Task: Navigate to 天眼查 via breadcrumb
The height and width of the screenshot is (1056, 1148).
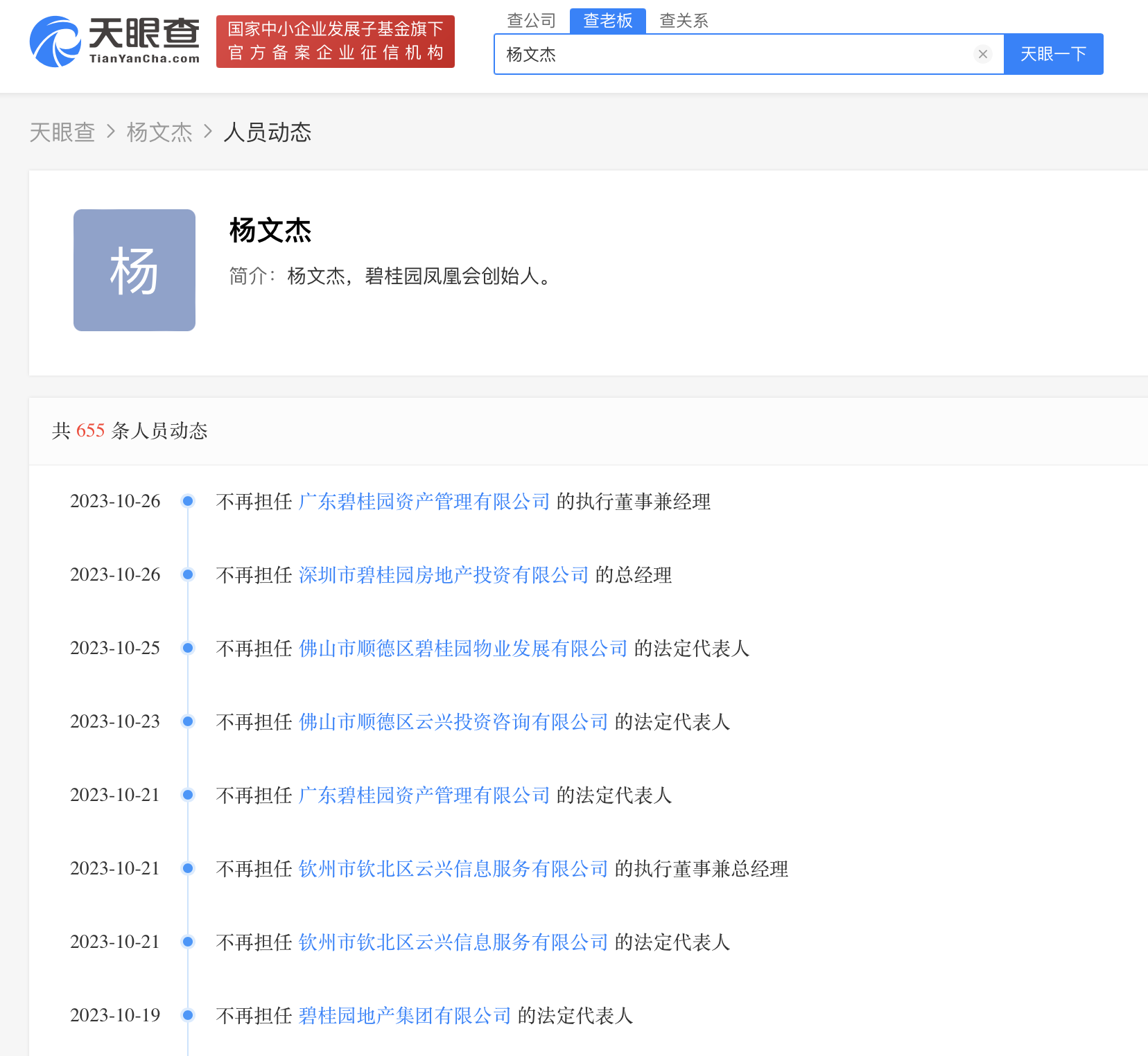Action: pos(62,132)
